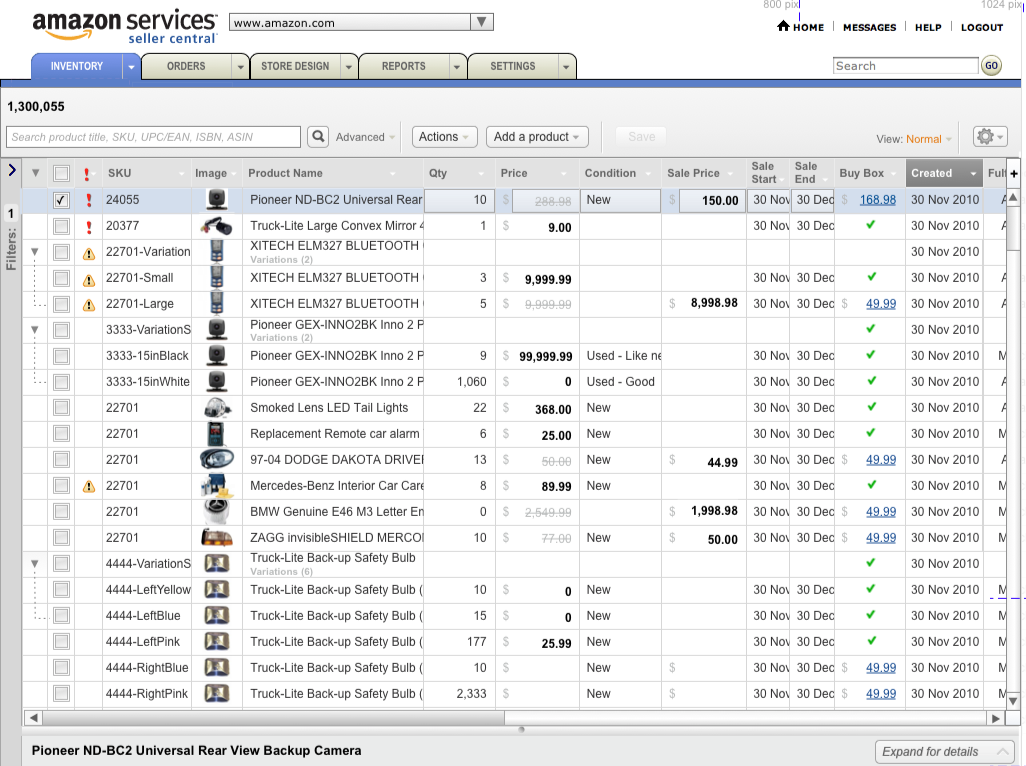Screen dimensions: 1026x766
Task: Select checkbox for 4444-RightPink row
Action: (62, 694)
